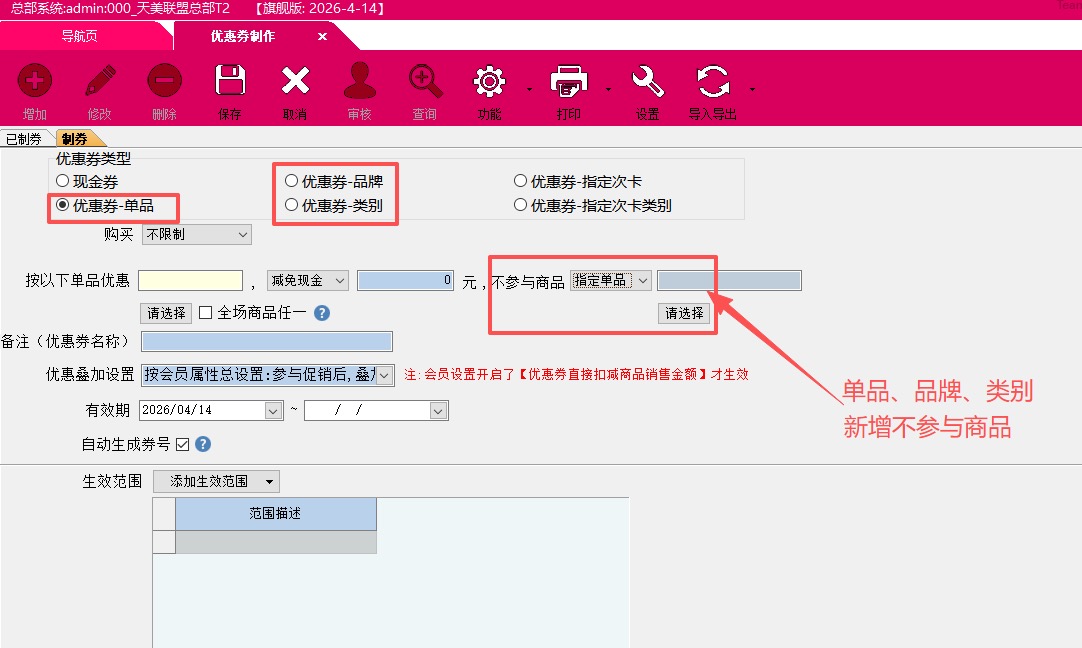The height and width of the screenshot is (648, 1082).
Task: Enable the 全场商品任一 checkbox
Action: click(206, 313)
